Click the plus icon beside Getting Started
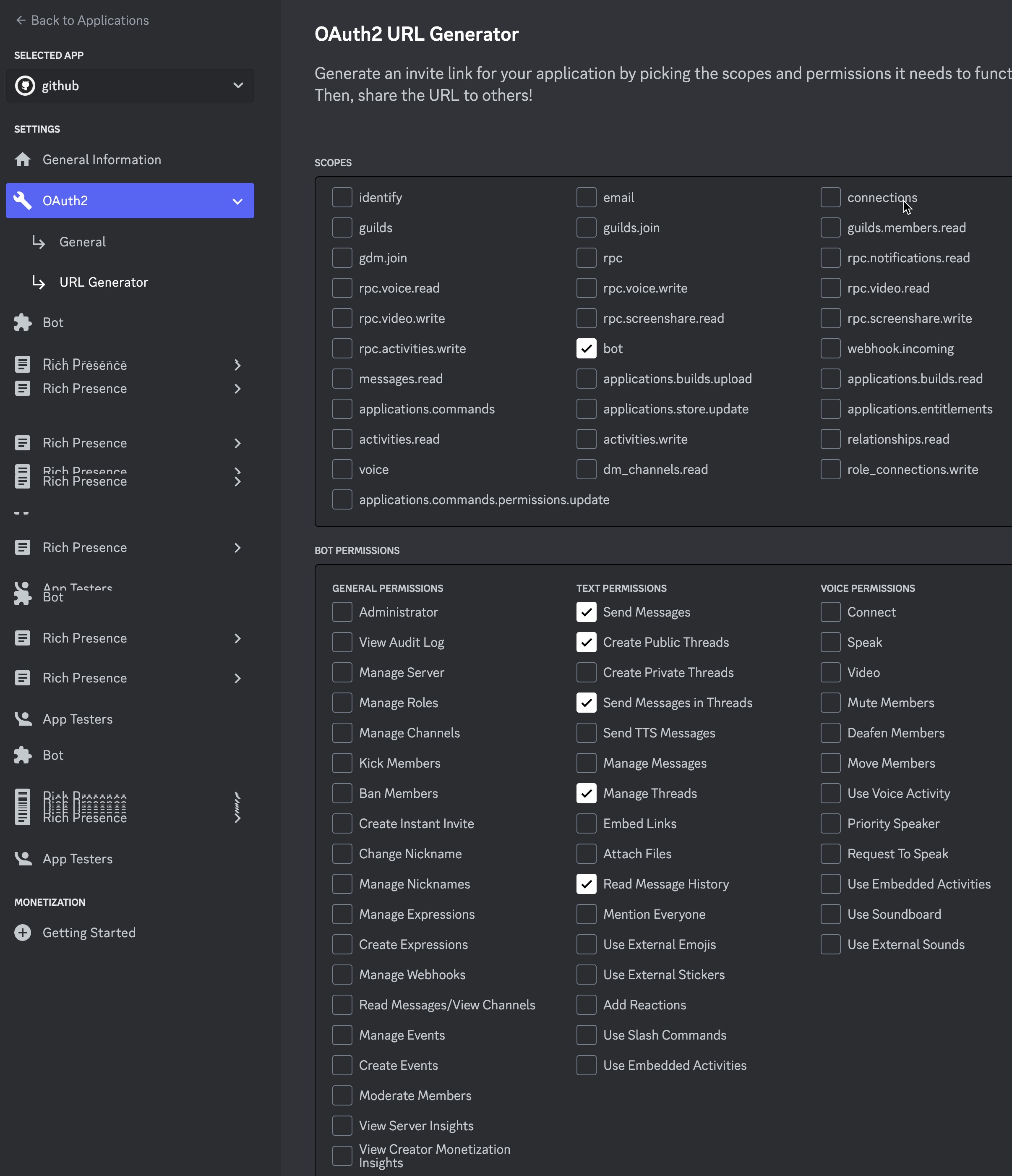 [x=23, y=933]
